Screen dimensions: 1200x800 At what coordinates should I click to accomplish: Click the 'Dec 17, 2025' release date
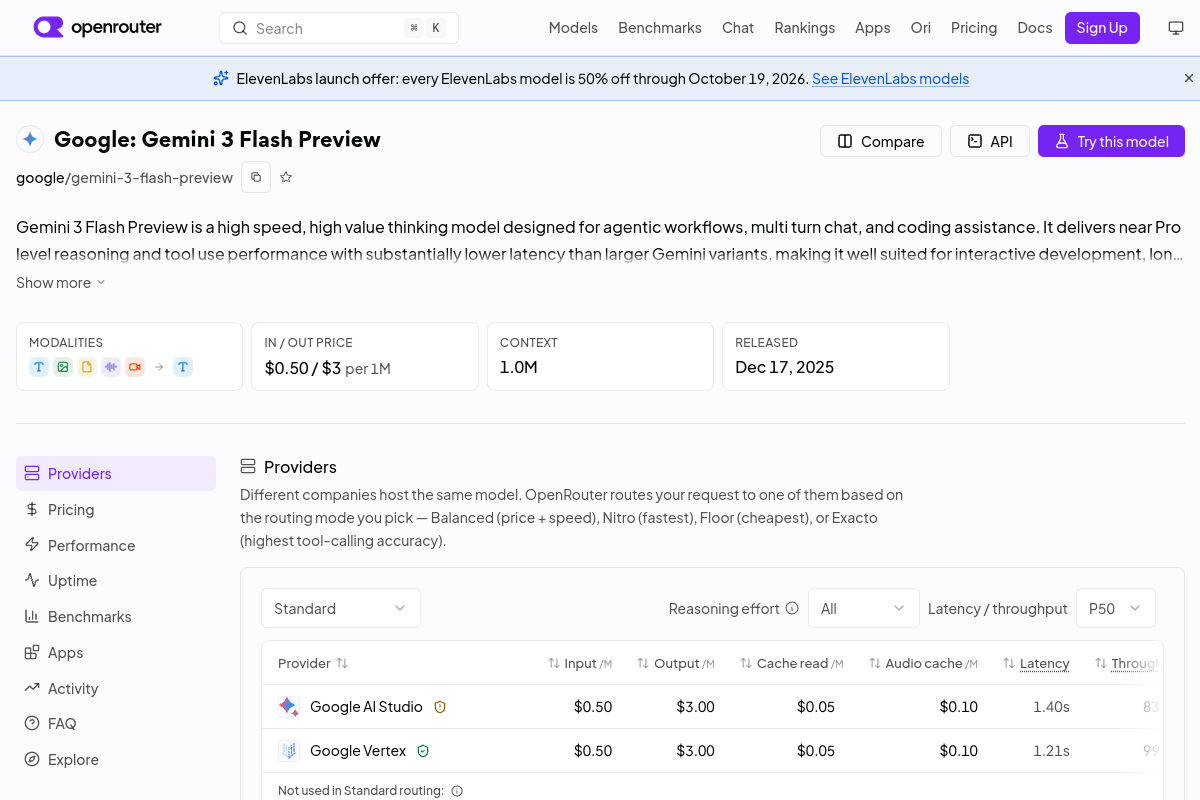tap(784, 367)
